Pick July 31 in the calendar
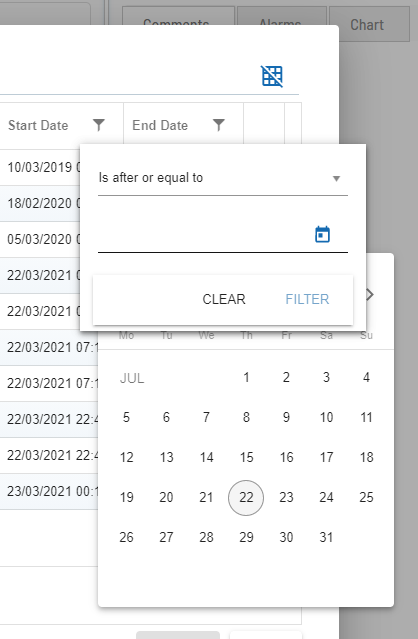 click(x=326, y=538)
